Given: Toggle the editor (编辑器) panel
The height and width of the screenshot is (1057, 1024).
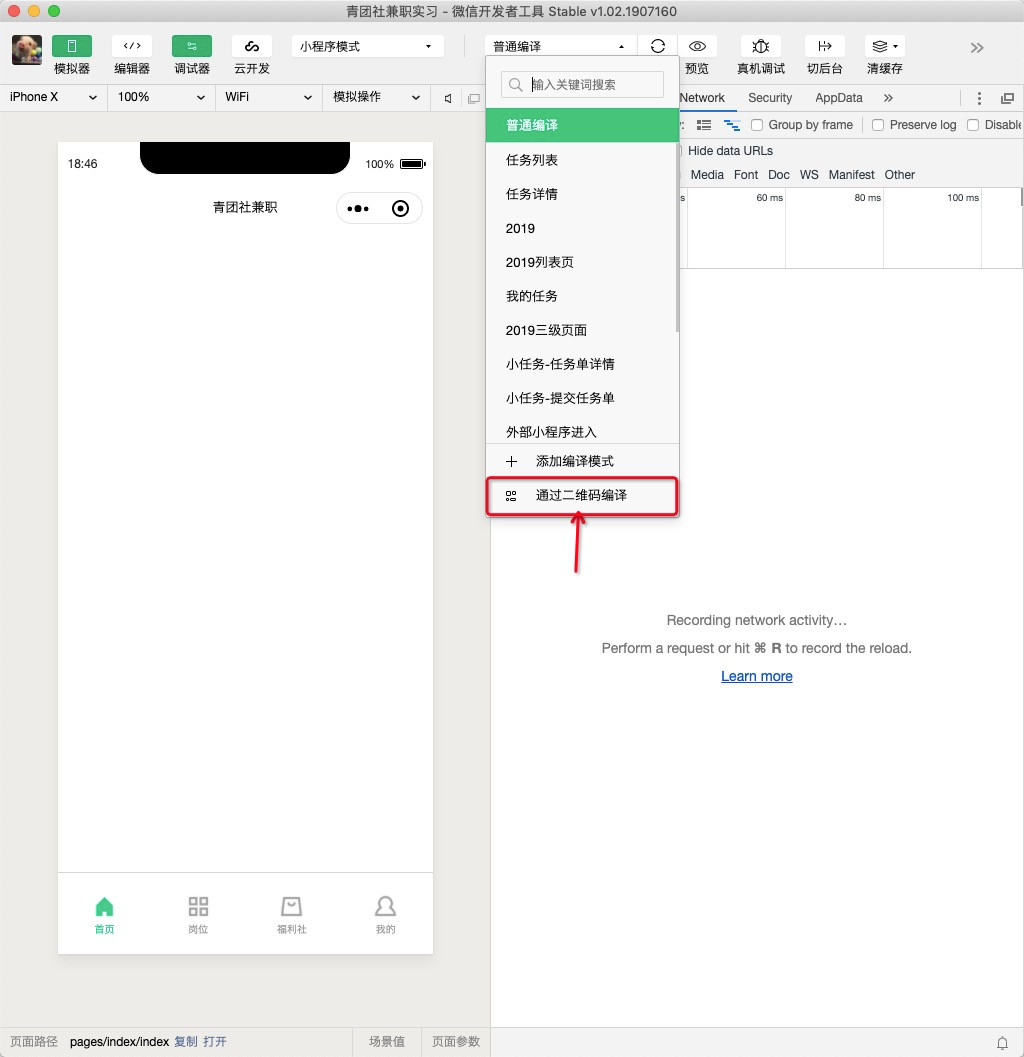Looking at the screenshot, I should (131, 47).
